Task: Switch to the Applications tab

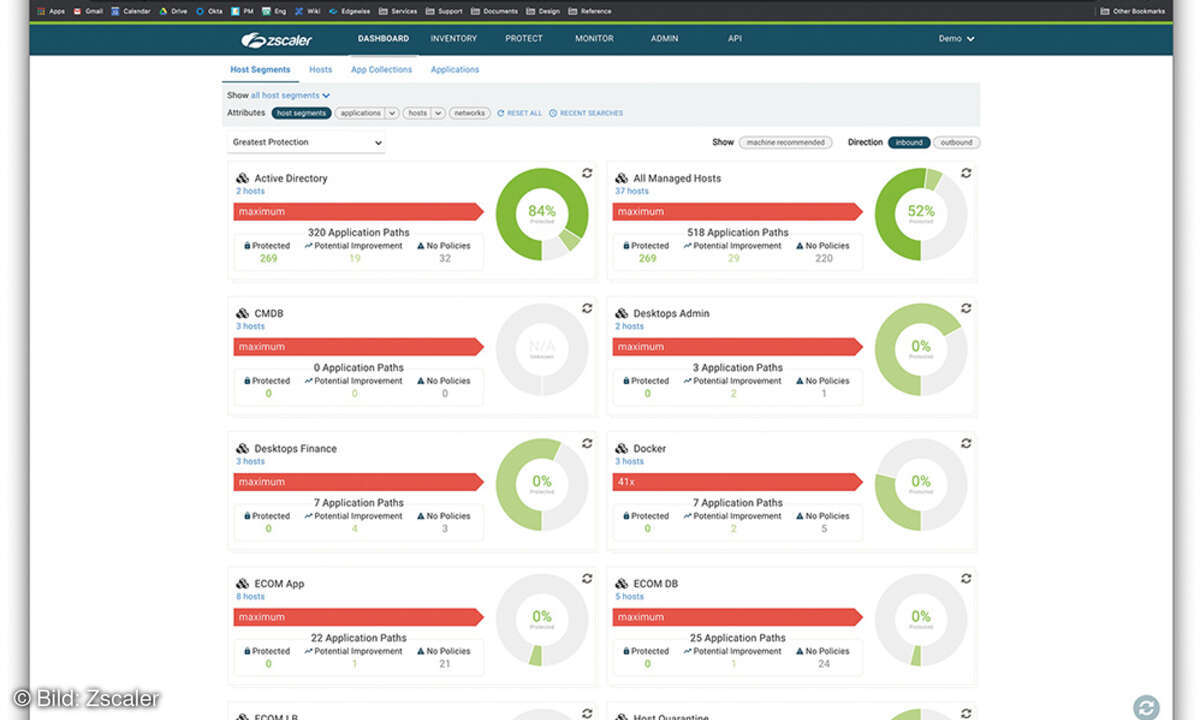Action: pyautogui.click(x=455, y=70)
